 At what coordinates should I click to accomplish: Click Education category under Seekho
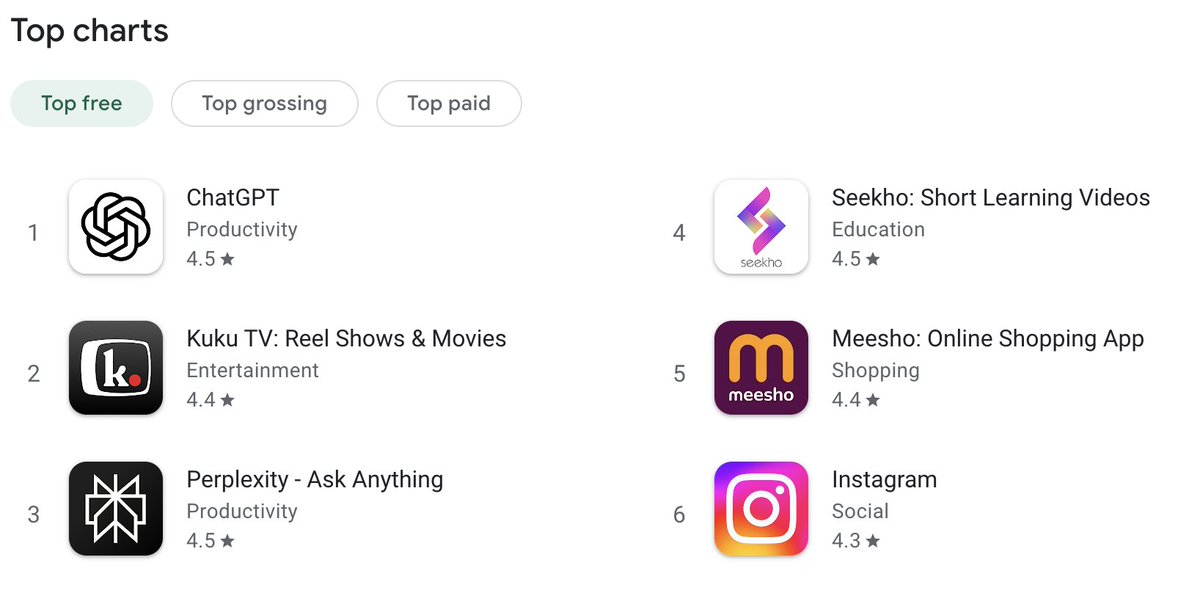[x=878, y=229]
